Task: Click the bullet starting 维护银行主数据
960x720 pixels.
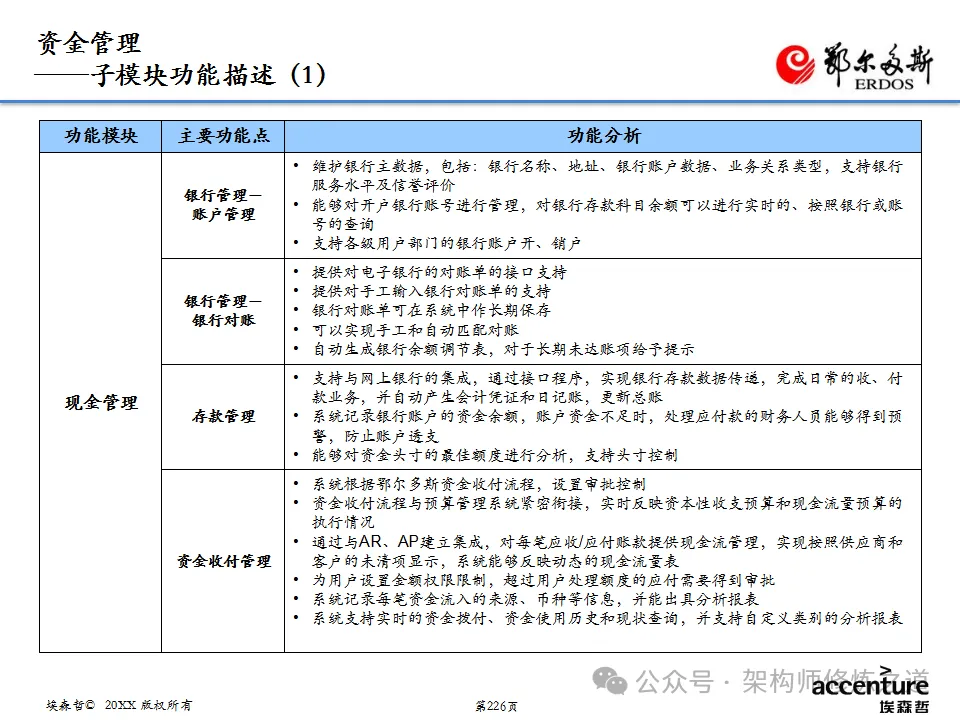Action: click(x=607, y=176)
